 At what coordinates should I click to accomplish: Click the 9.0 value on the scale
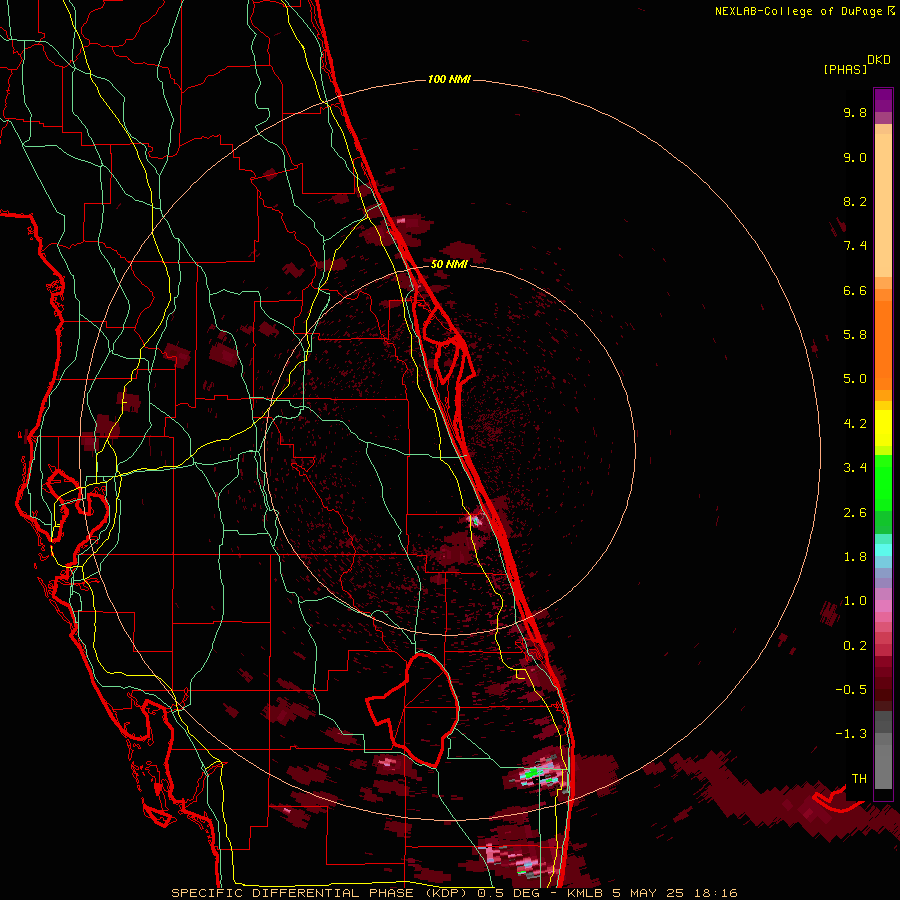pos(855,157)
